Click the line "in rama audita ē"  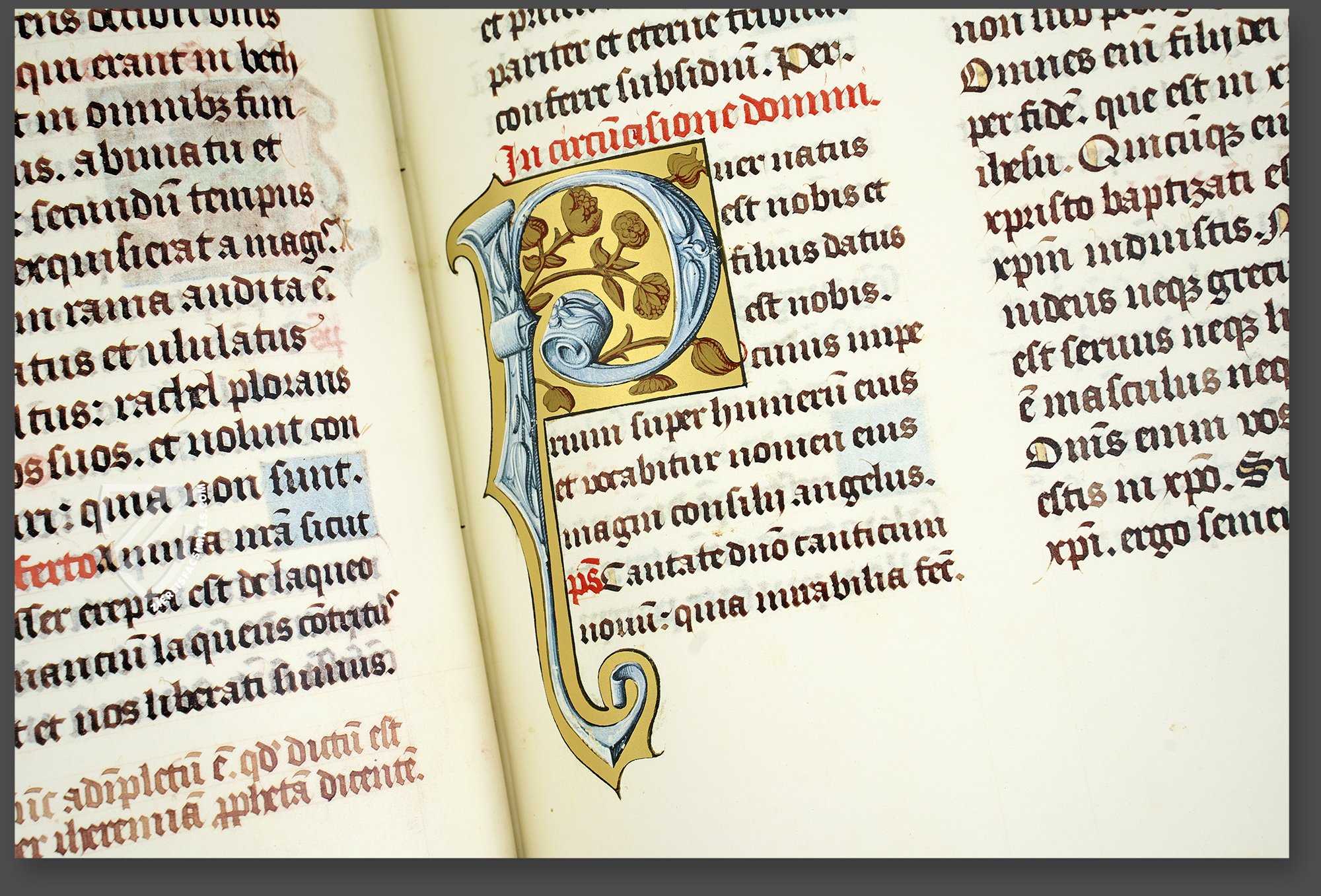(x=175, y=304)
